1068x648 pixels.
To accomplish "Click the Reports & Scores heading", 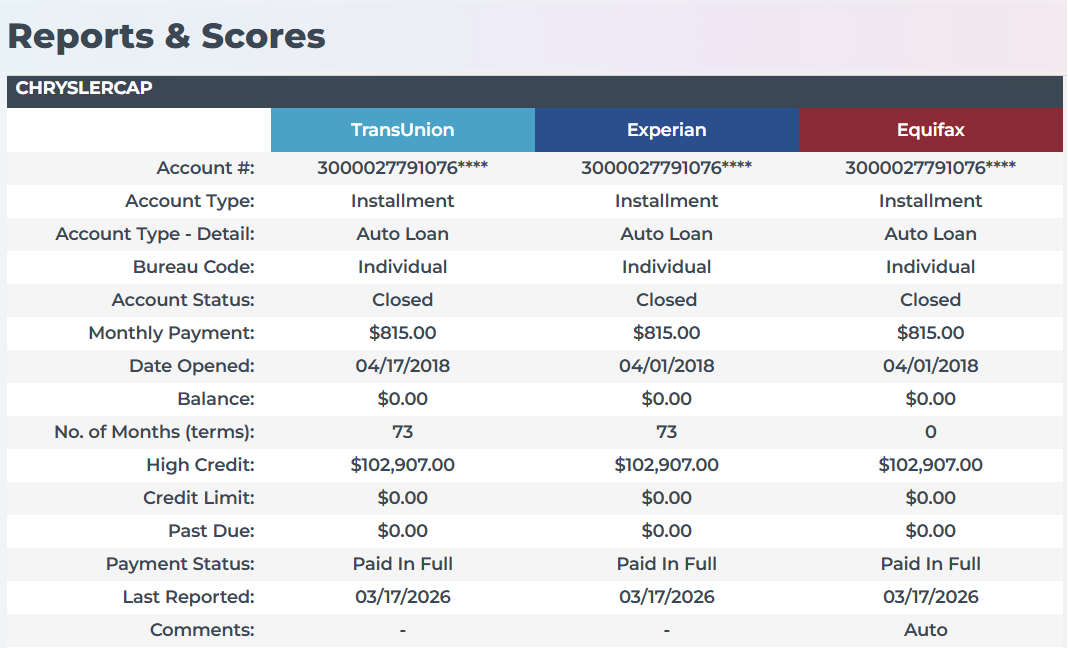I will point(167,36).
